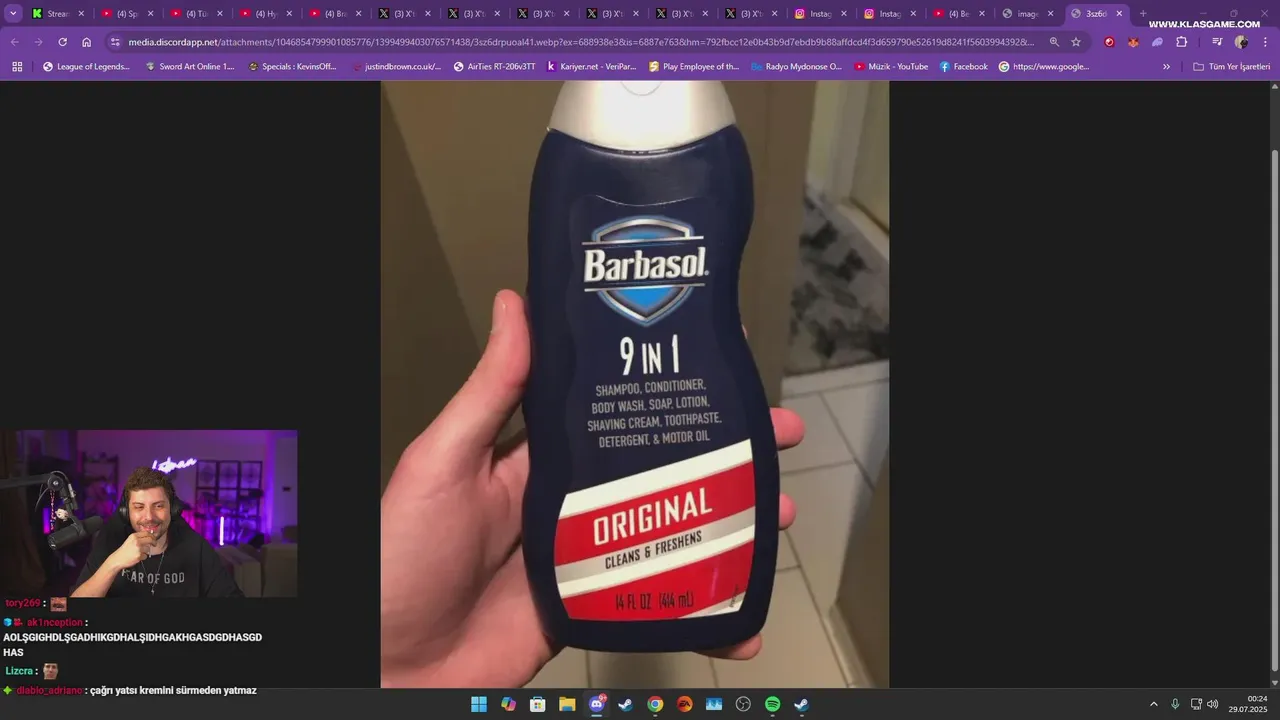Reload the current page
Image resolution: width=1280 pixels, height=720 pixels.
62,42
